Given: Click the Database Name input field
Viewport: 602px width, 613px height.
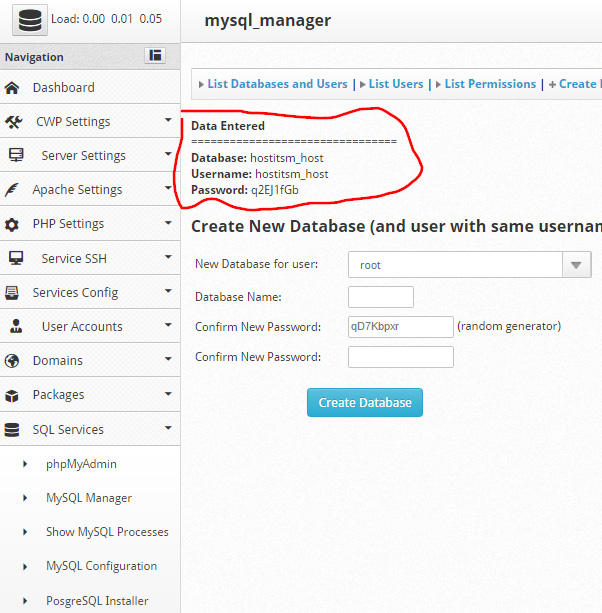Looking at the screenshot, I should click(380, 297).
